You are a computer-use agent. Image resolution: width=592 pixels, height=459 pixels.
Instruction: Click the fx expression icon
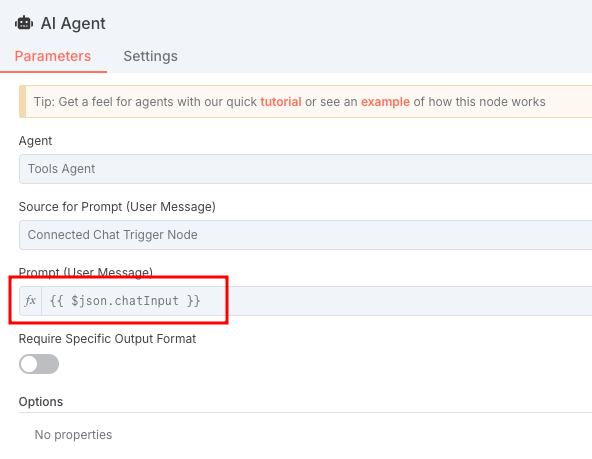(30, 301)
